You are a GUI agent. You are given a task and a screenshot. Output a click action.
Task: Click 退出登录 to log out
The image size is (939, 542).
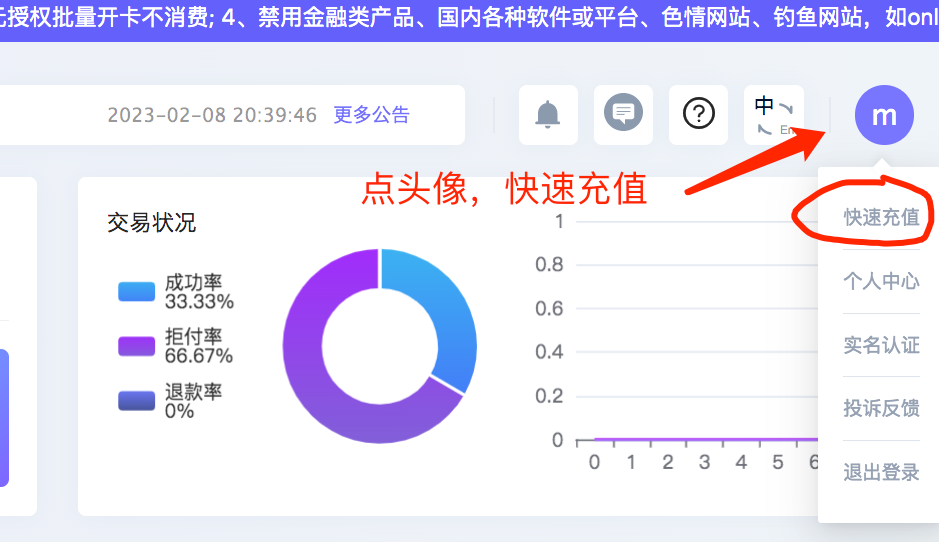tap(882, 473)
